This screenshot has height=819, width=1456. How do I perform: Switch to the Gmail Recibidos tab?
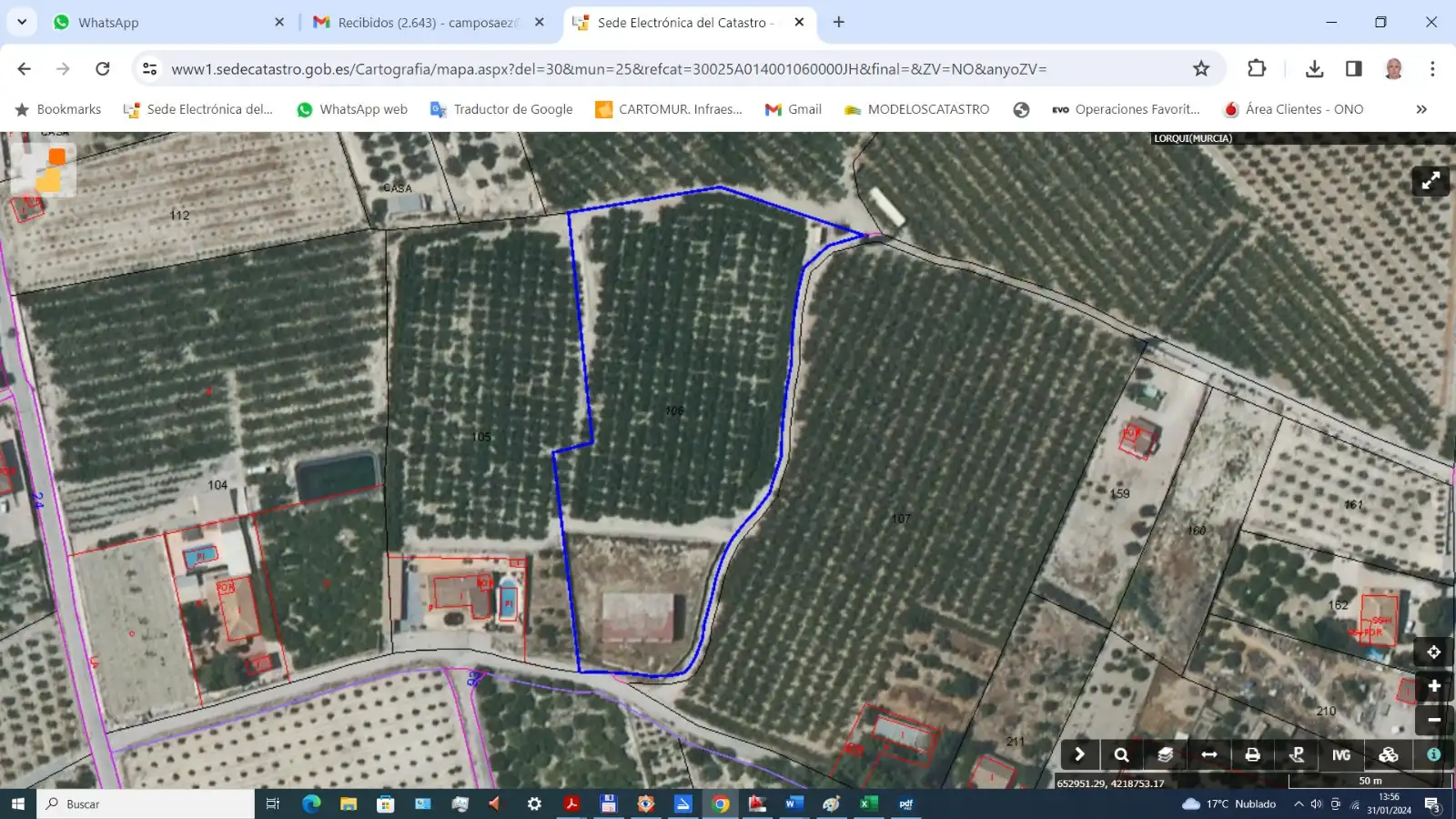pos(428,22)
